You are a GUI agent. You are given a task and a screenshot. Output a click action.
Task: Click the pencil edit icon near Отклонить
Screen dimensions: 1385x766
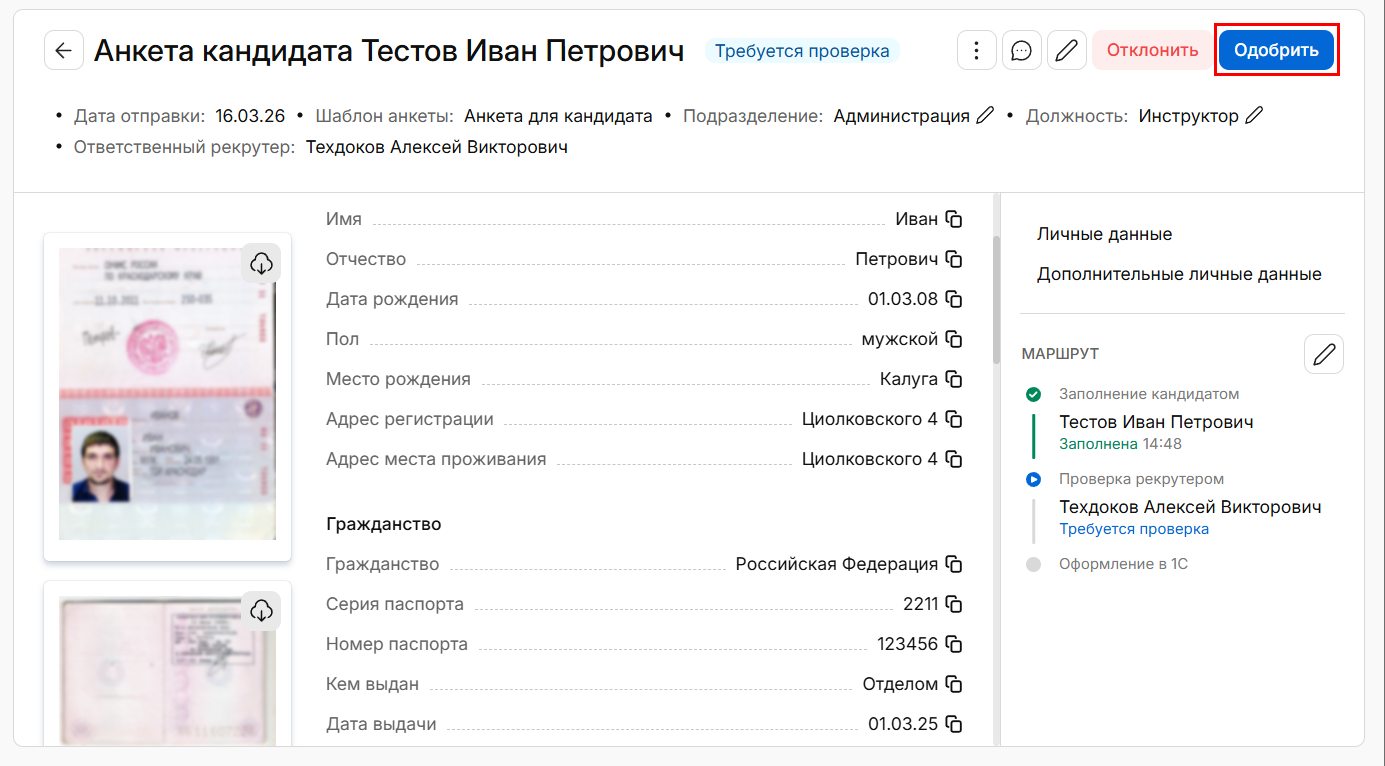(1066, 50)
